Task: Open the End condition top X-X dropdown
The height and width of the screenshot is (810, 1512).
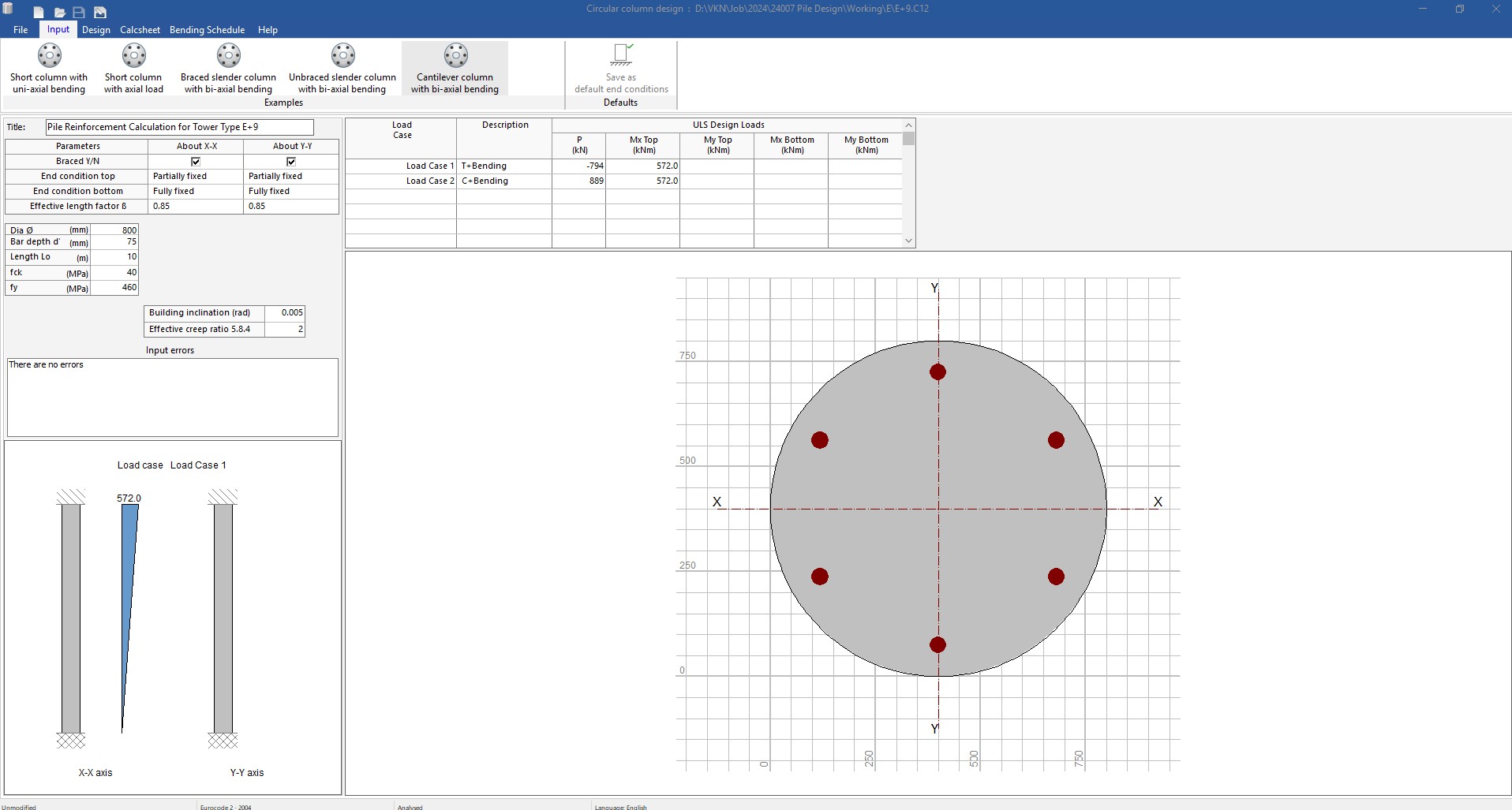Action: (x=196, y=177)
